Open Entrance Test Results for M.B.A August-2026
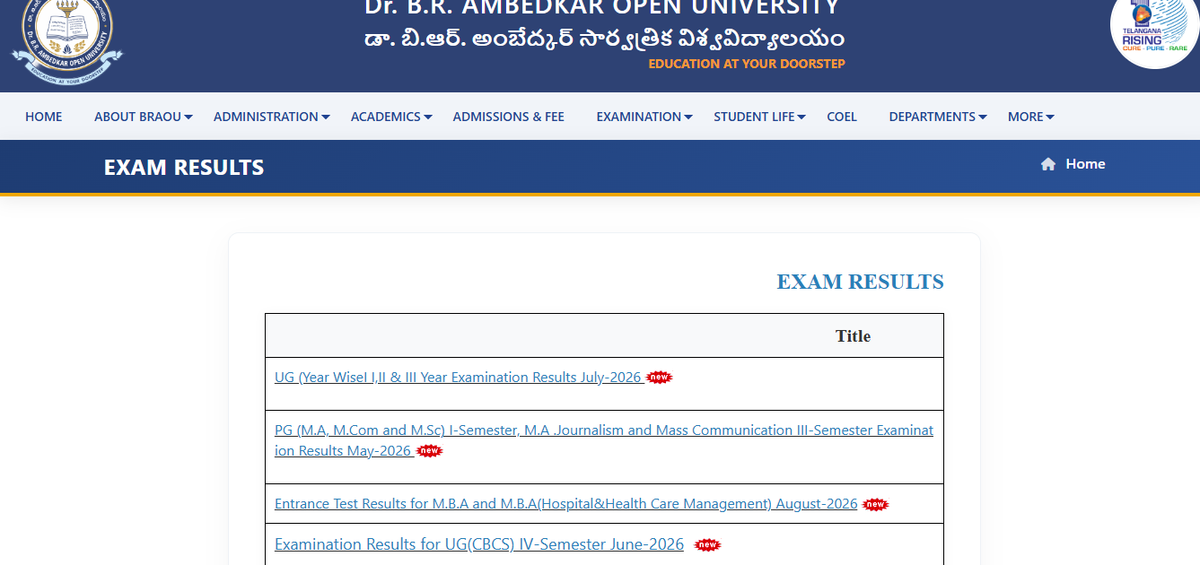Viewport: 1200px width, 565px height. [566, 504]
